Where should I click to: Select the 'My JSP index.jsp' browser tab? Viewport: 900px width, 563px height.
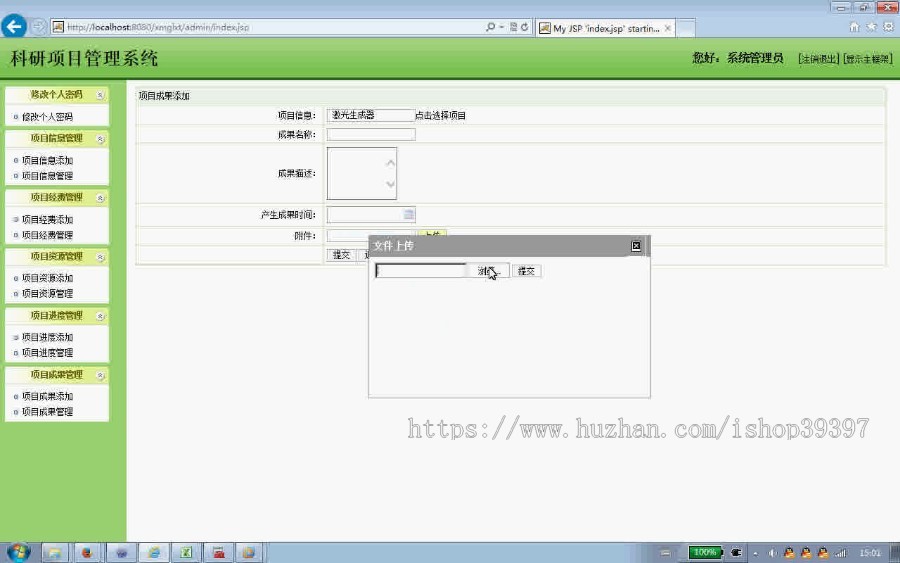point(605,28)
